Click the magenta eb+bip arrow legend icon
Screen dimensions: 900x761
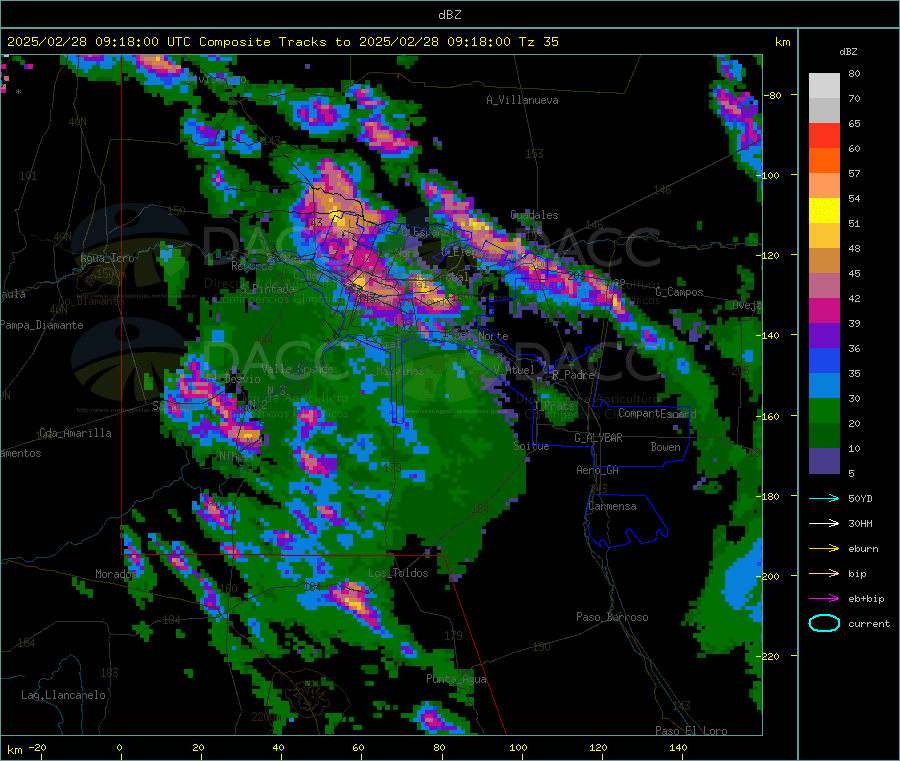(824, 599)
